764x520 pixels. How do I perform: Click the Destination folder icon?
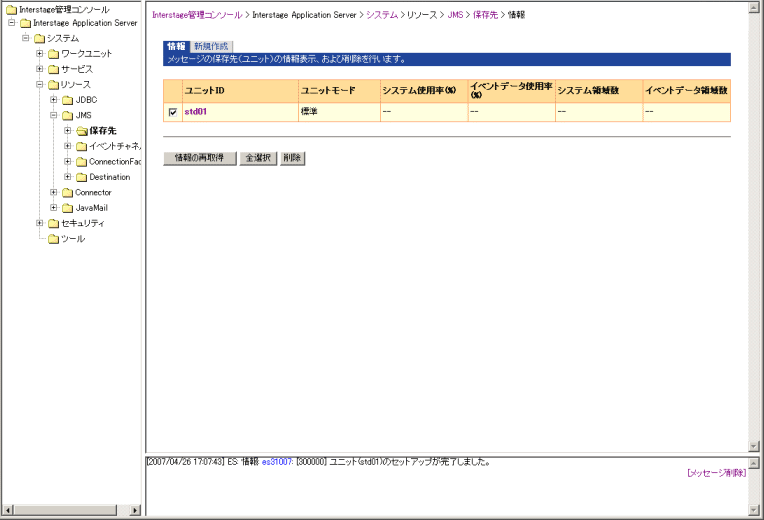(x=82, y=177)
